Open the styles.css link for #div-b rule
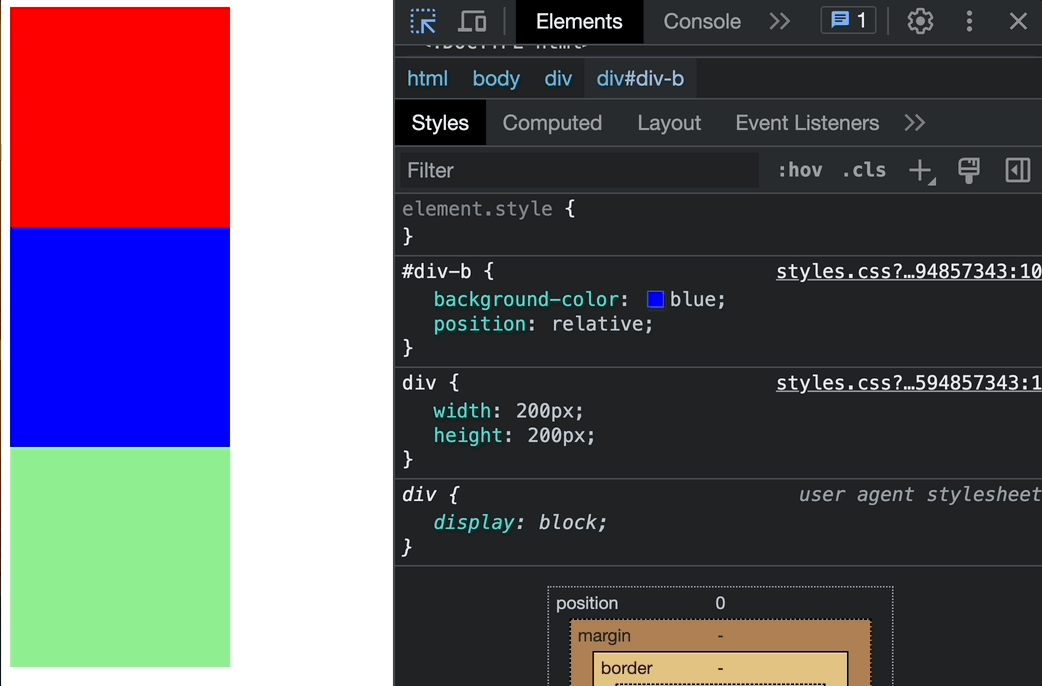Image resolution: width=1042 pixels, height=686 pixels. pyautogui.click(x=908, y=272)
